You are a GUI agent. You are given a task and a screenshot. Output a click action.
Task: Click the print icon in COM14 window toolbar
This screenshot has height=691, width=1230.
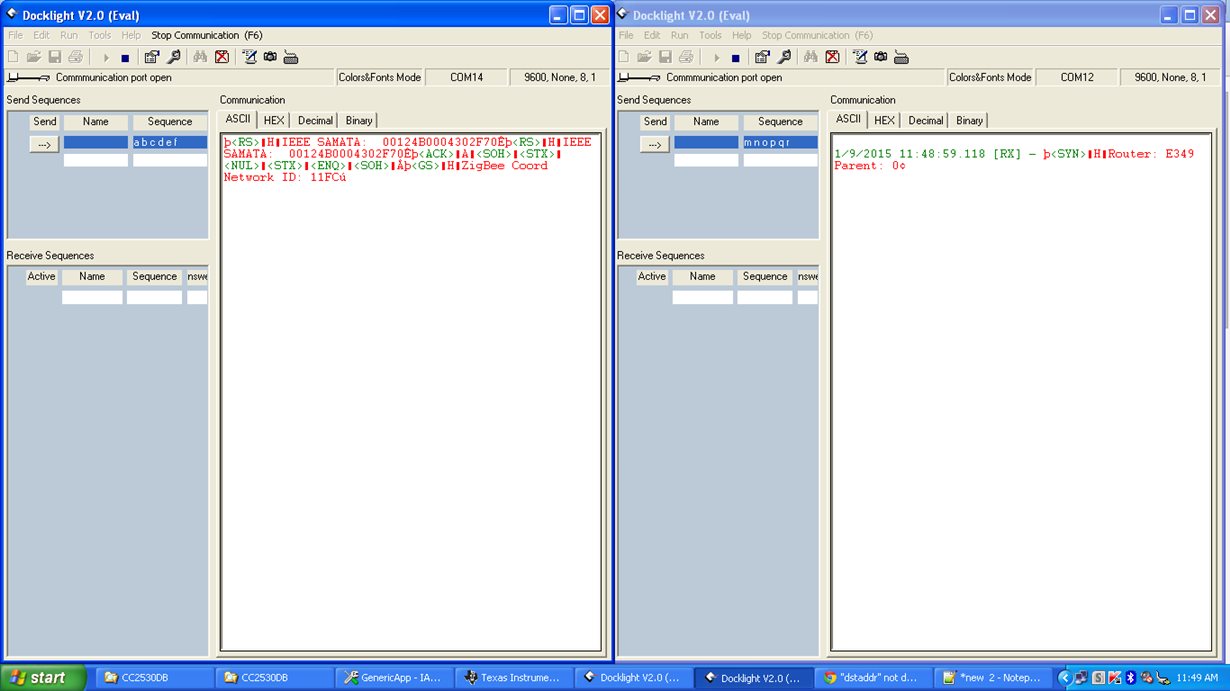75,57
